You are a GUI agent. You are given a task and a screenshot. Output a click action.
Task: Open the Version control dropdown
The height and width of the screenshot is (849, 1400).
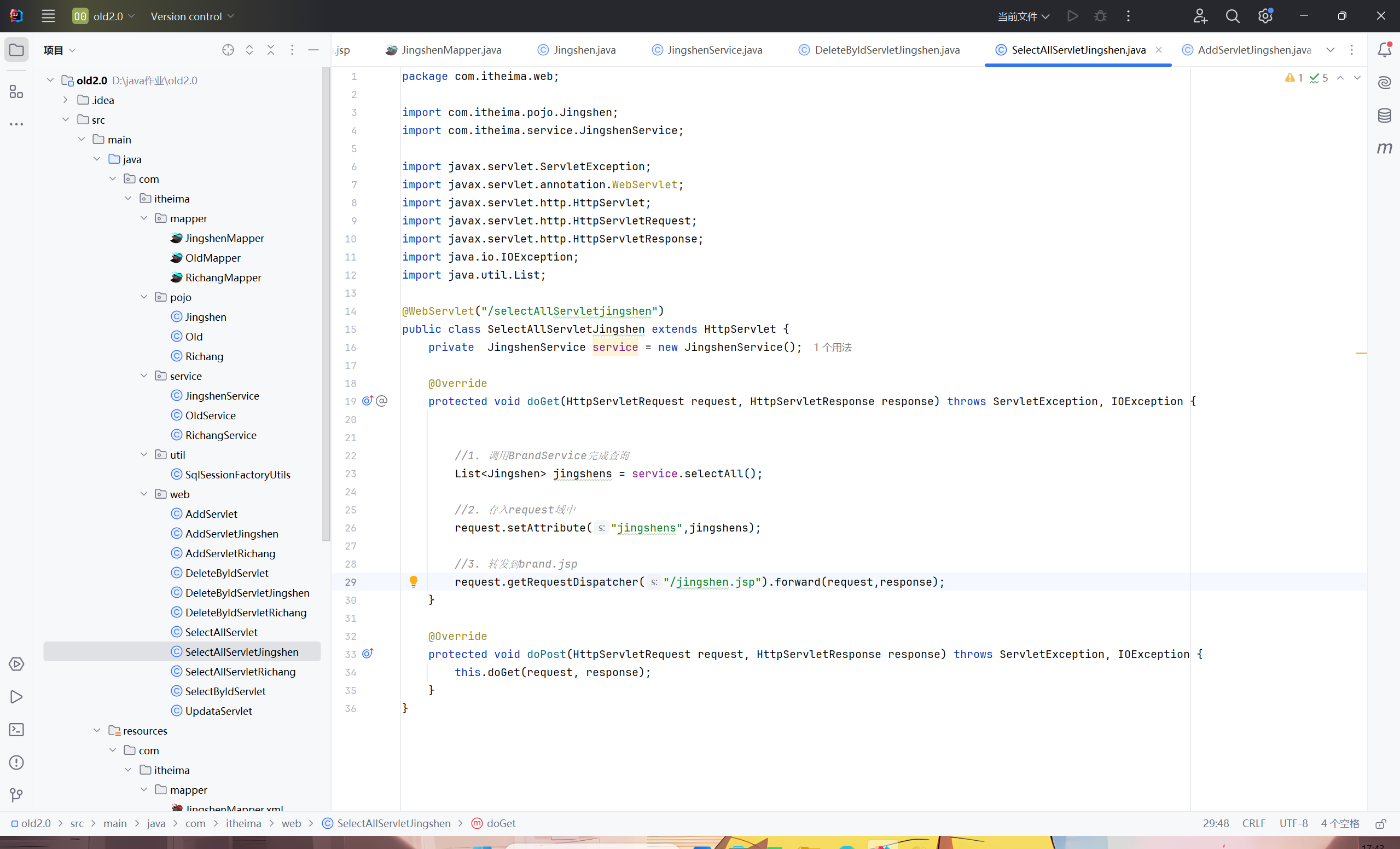pos(192,16)
